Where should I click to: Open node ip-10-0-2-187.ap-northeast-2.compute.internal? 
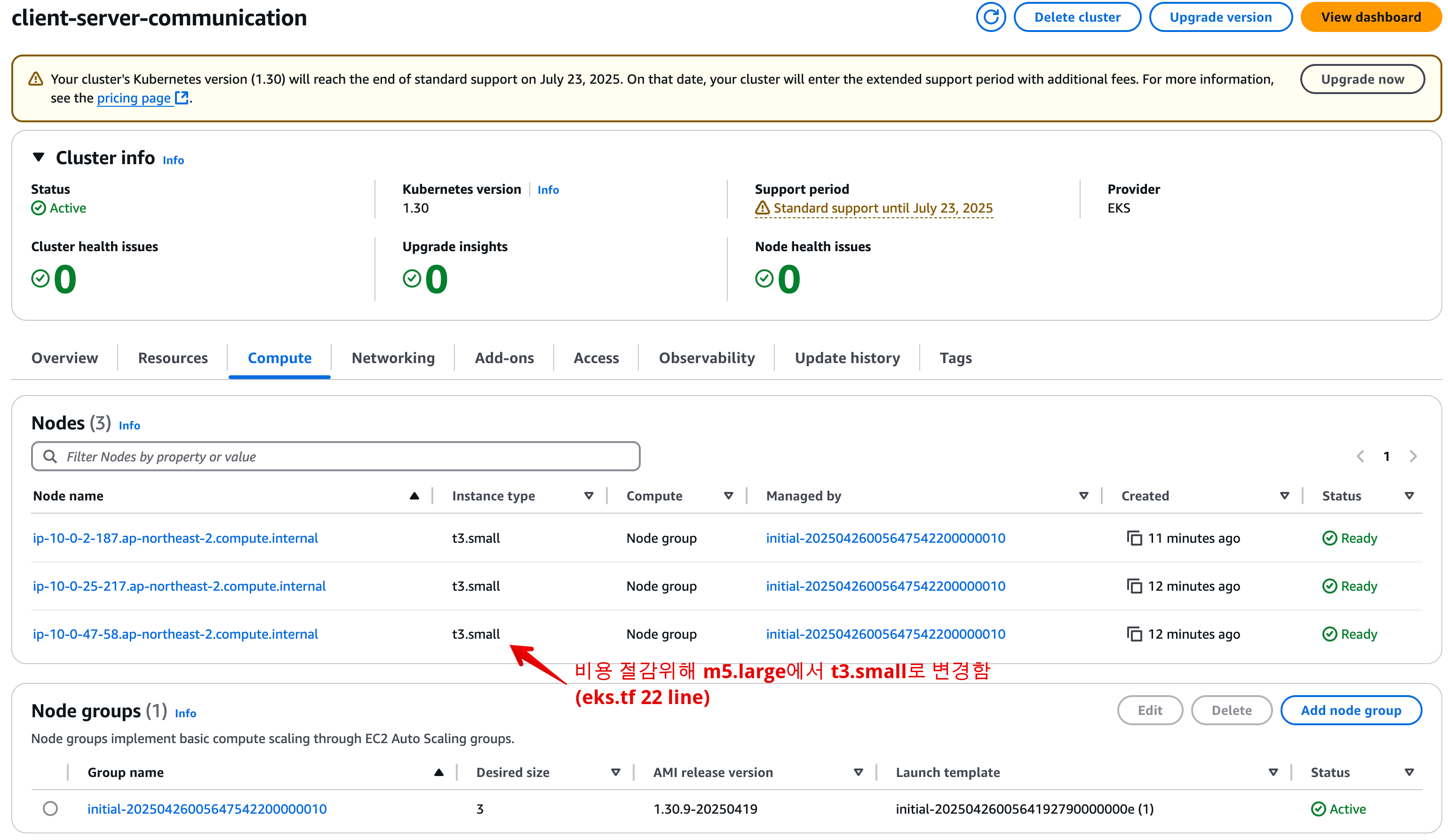tap(175, 539)
